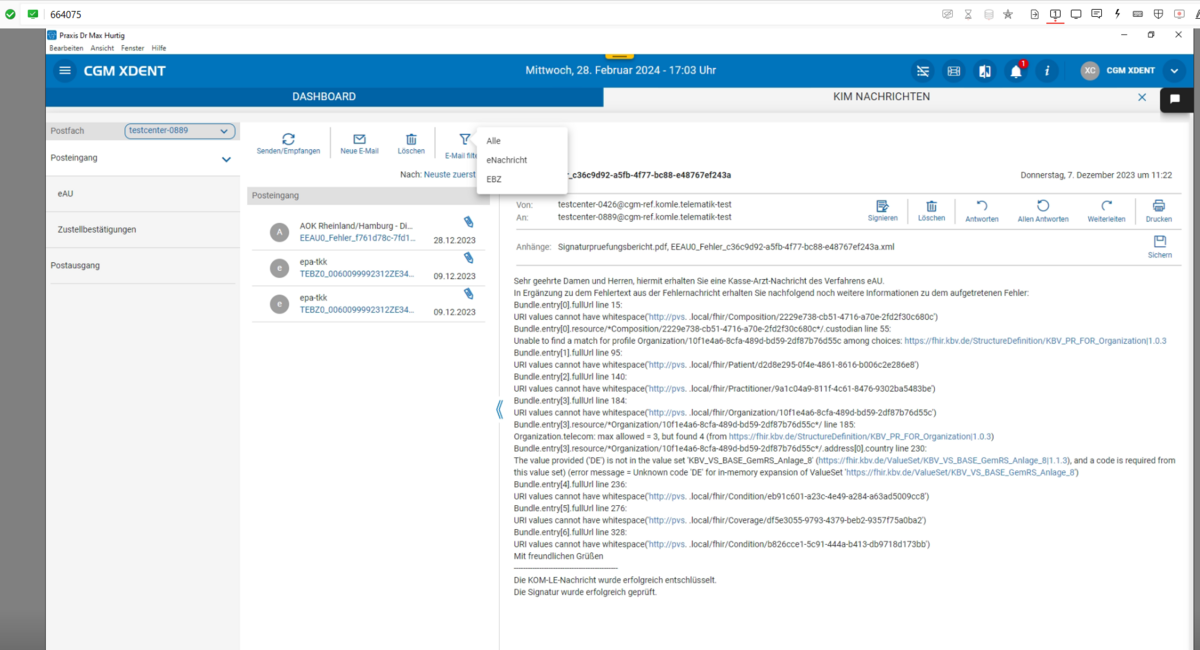Open the notification bell
This screenshot has width=1200, height=650.
pos(1016,71)
